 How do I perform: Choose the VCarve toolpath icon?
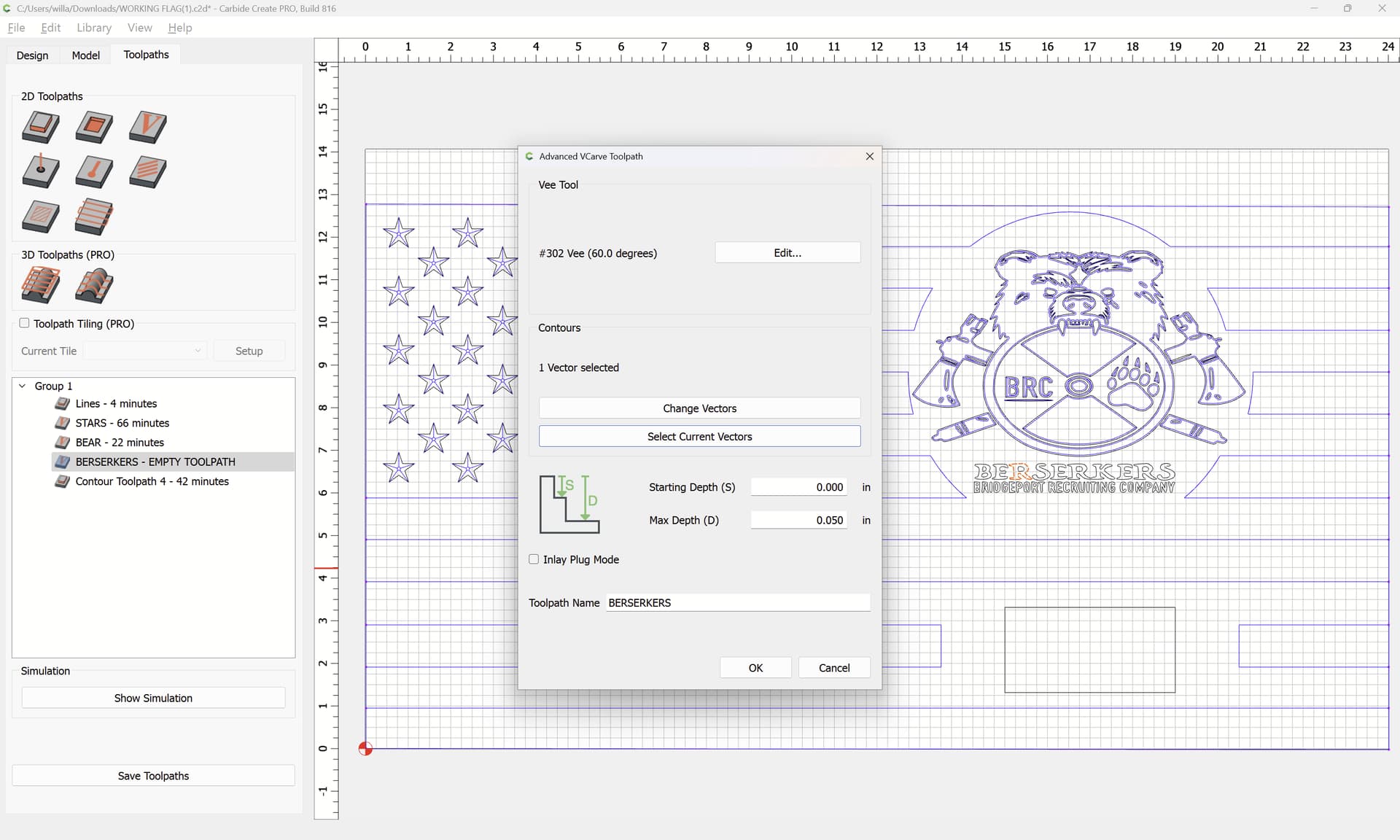(148, 127)
